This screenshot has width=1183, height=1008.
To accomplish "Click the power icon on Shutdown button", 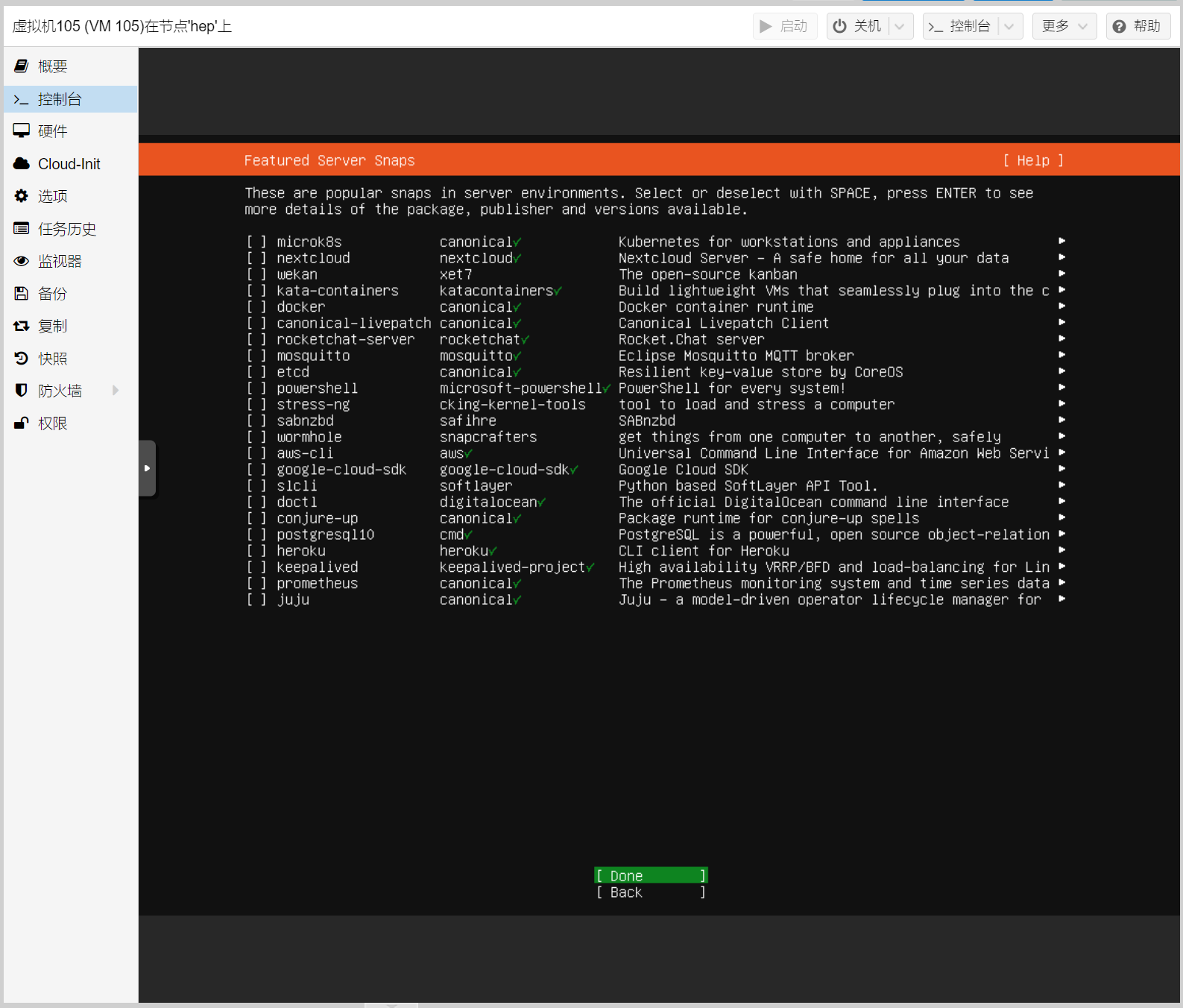I will tap(840, 26).
